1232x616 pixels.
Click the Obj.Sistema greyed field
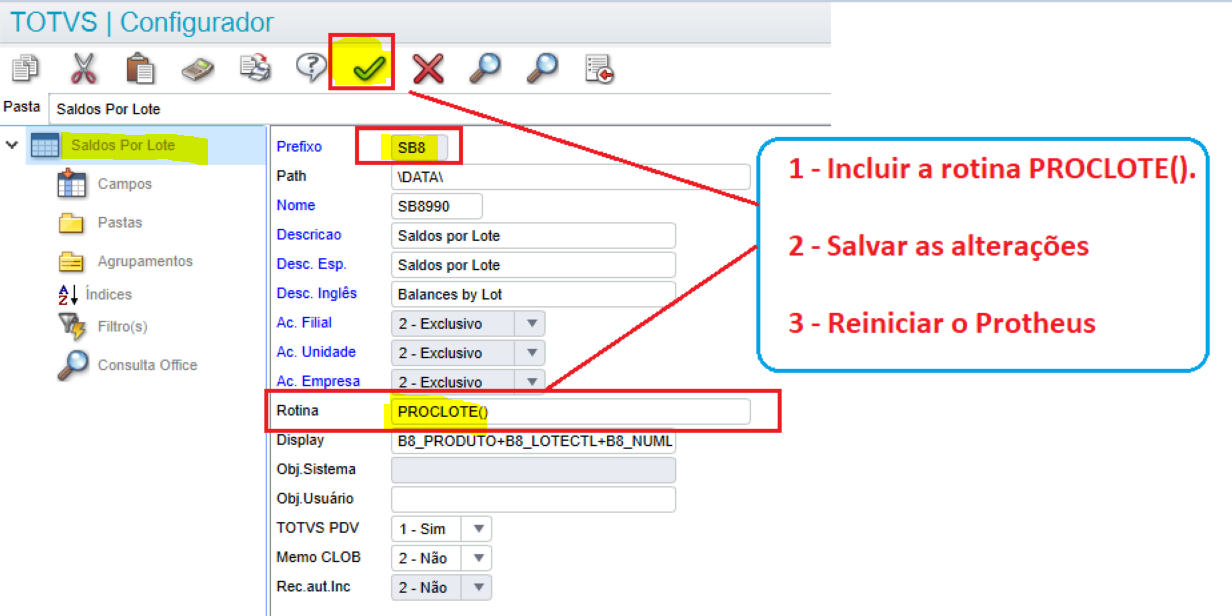pyautogui.click(x=533, y=470)
